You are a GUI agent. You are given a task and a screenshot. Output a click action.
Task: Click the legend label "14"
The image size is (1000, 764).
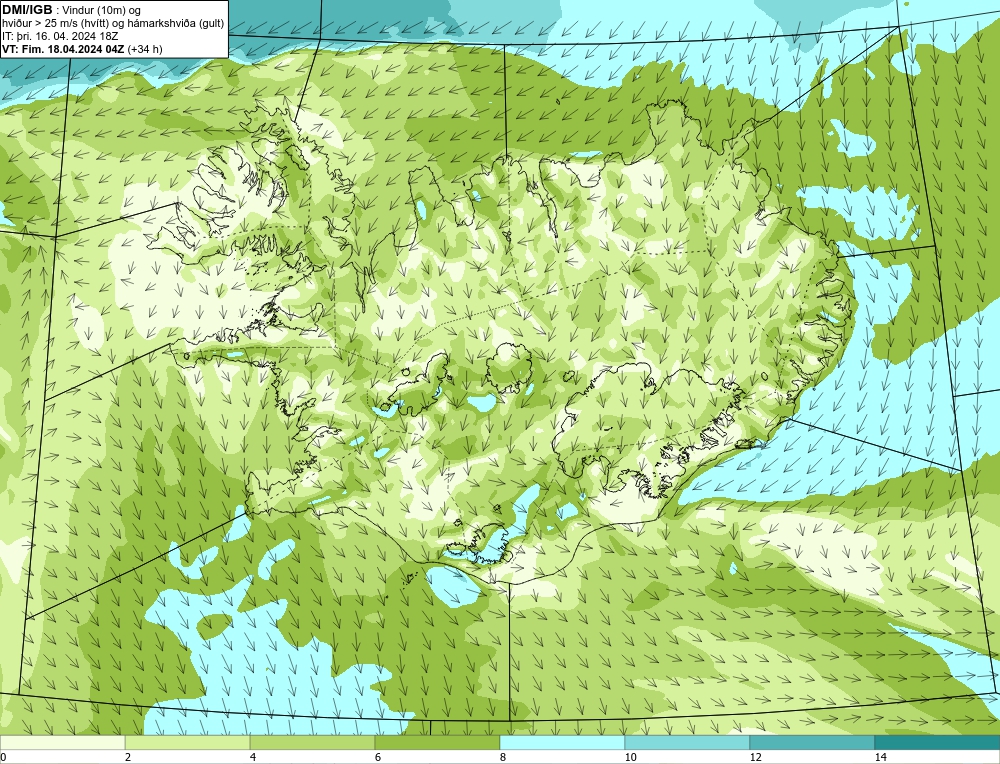tap(881, 757)
